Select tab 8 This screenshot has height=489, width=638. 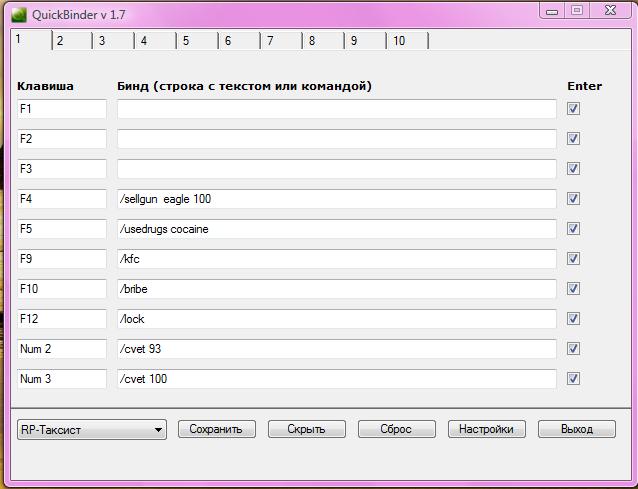pyautogui.click(x=323, y=41)
